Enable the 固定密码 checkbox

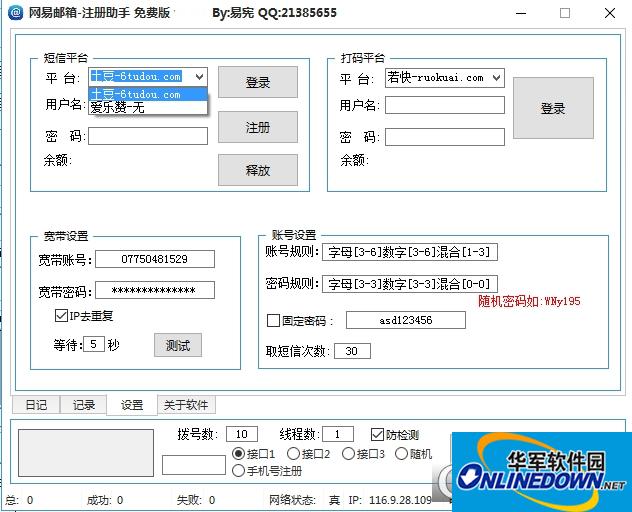click(x=273, y=321)
